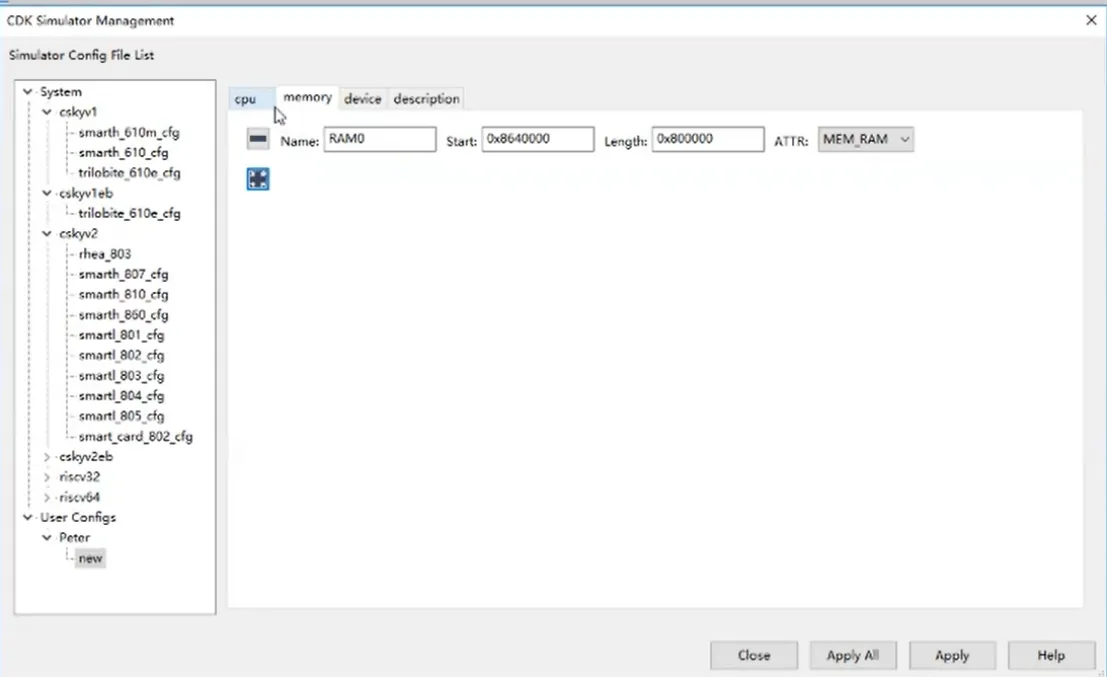Expand the riscv64 tree node
Screen dimensions: 1108x677
coord(47,498)
